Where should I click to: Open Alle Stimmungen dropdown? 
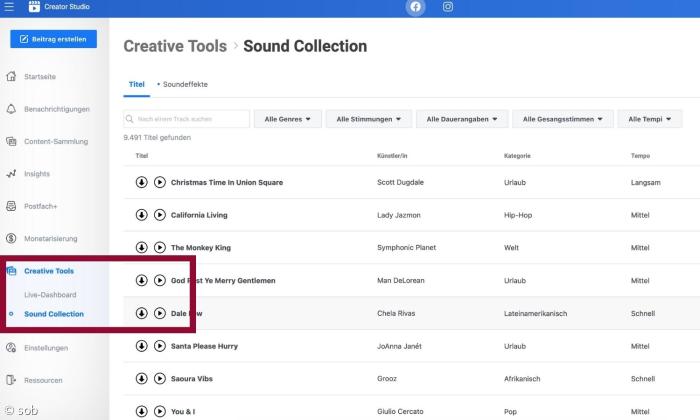(369, 119)
